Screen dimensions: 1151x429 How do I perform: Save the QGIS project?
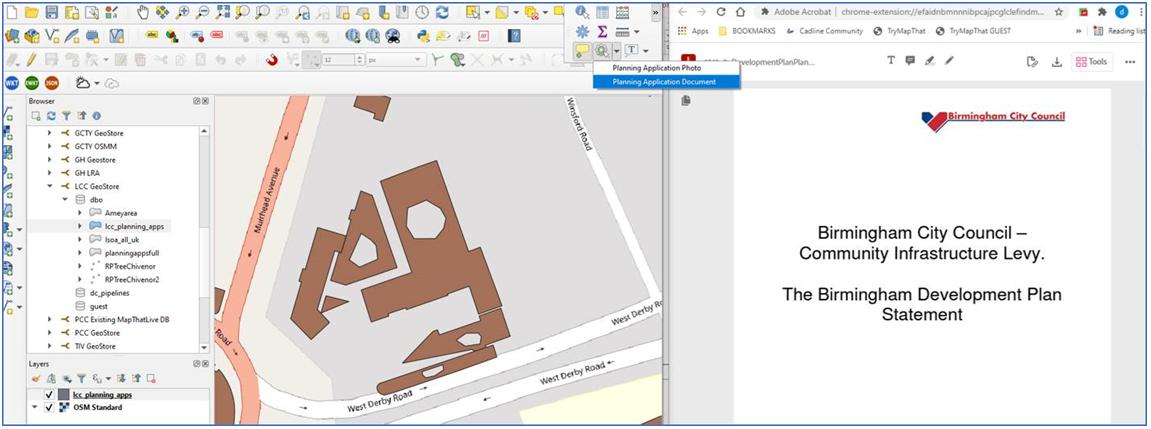[51, 12]
